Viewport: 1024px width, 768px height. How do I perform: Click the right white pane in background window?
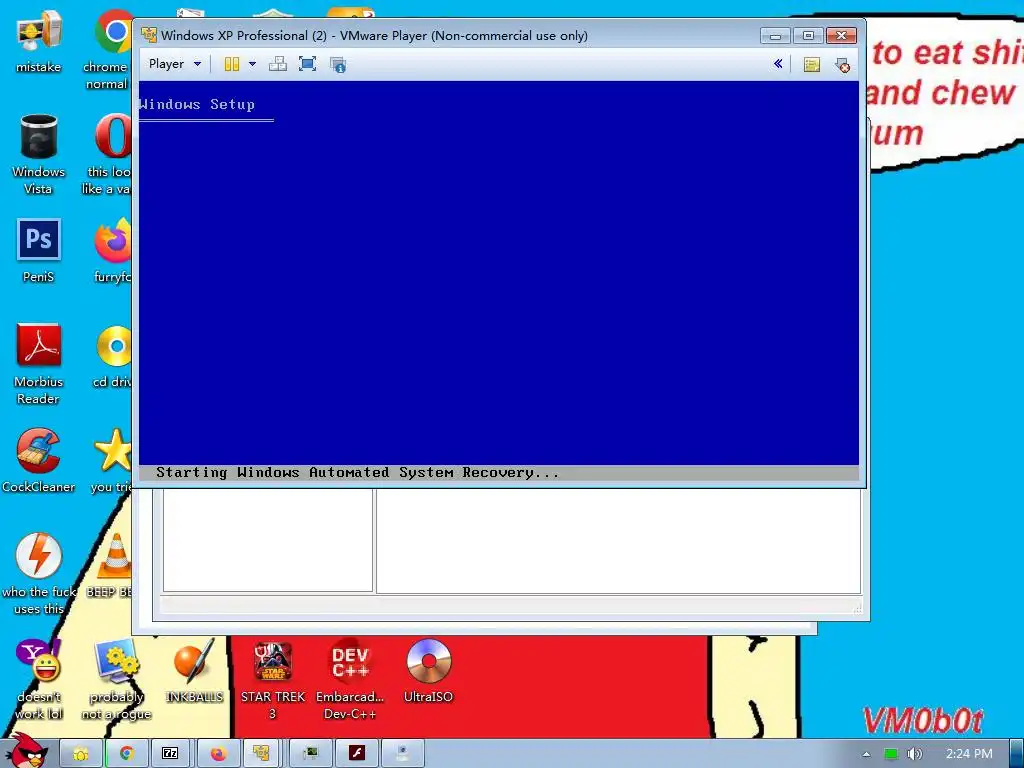618,541
